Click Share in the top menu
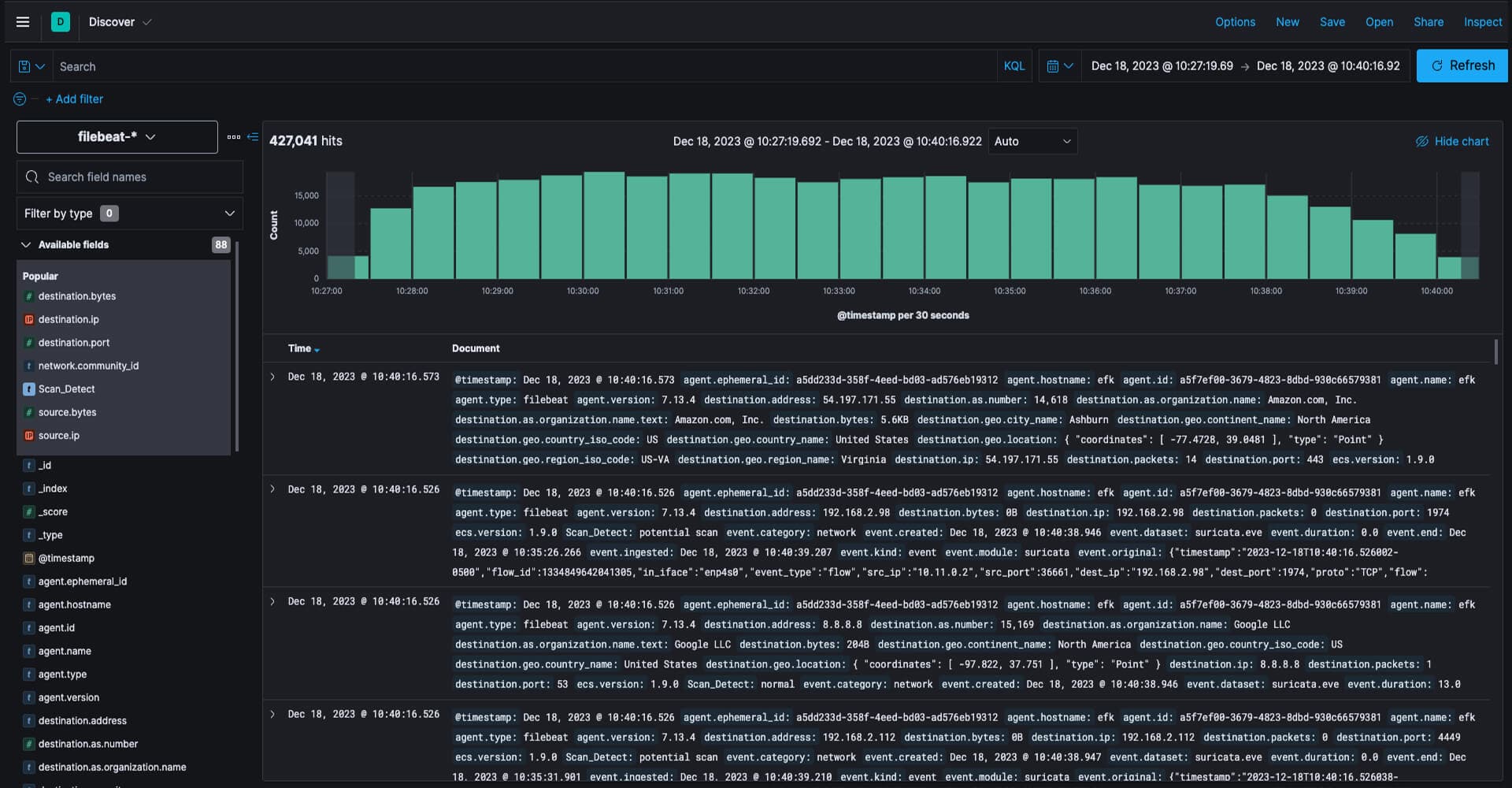This screenshot has height=788, width=1512. (x=1428, y=22)
